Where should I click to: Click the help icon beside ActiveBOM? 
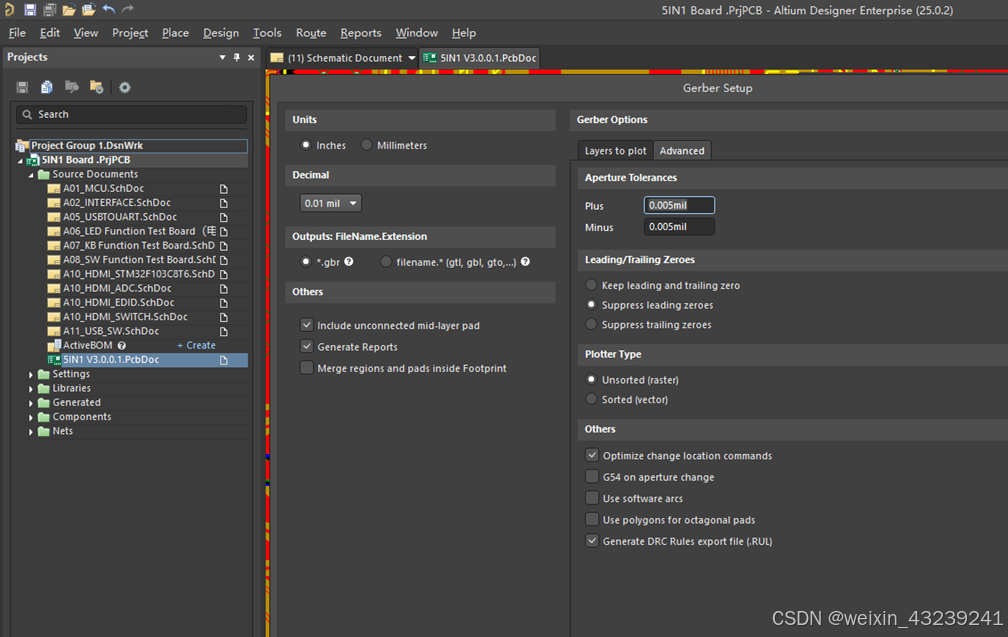tap(122, 346)
